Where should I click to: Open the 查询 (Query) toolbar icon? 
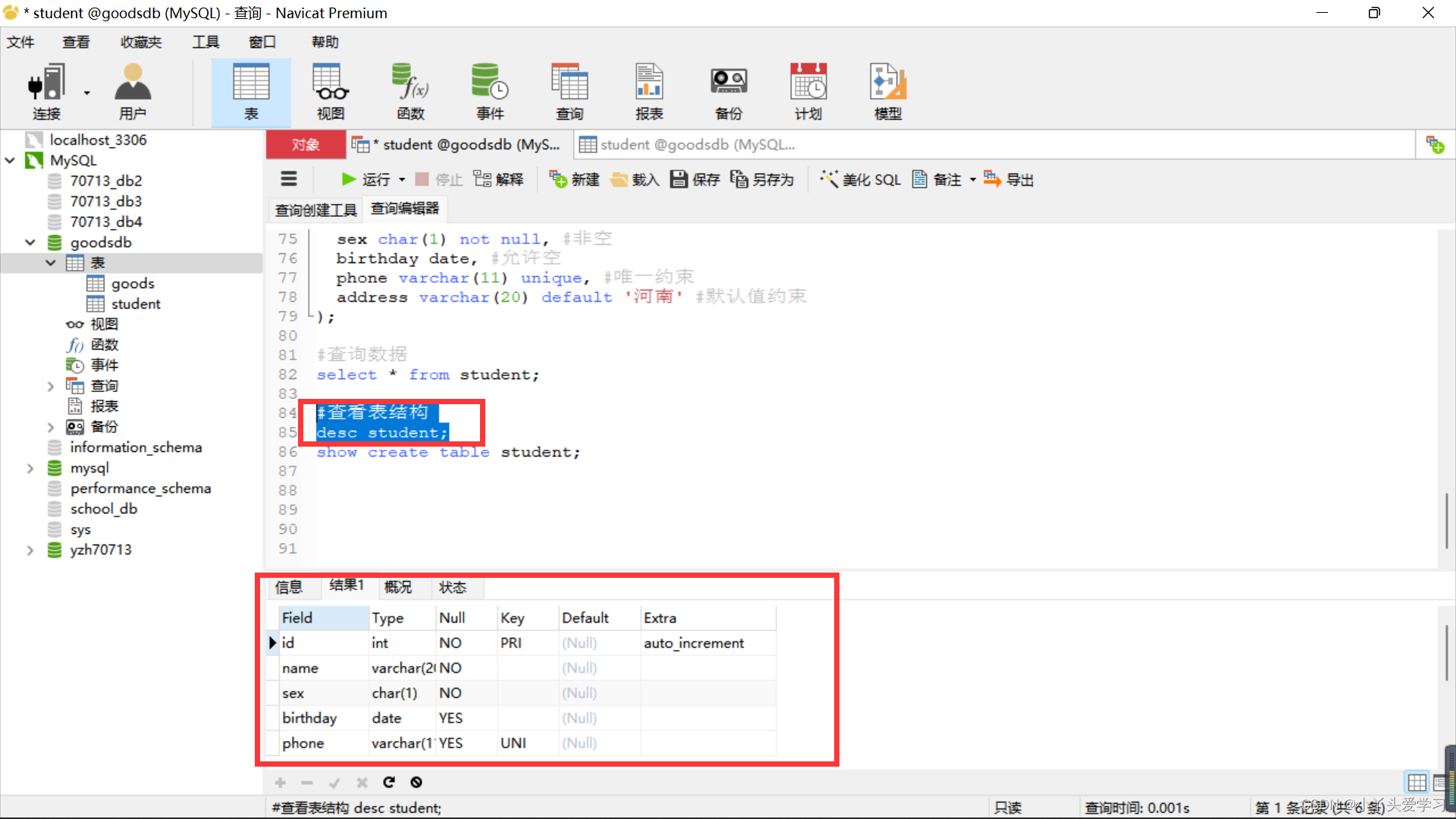[x=570, y=92]
